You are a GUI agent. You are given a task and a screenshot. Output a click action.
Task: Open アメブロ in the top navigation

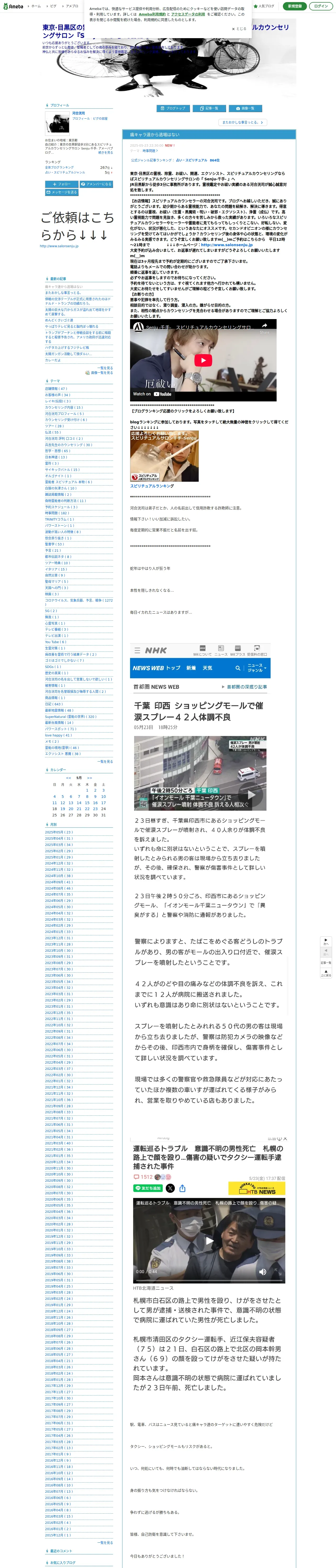pyautogui.click(x=71, y=6)
